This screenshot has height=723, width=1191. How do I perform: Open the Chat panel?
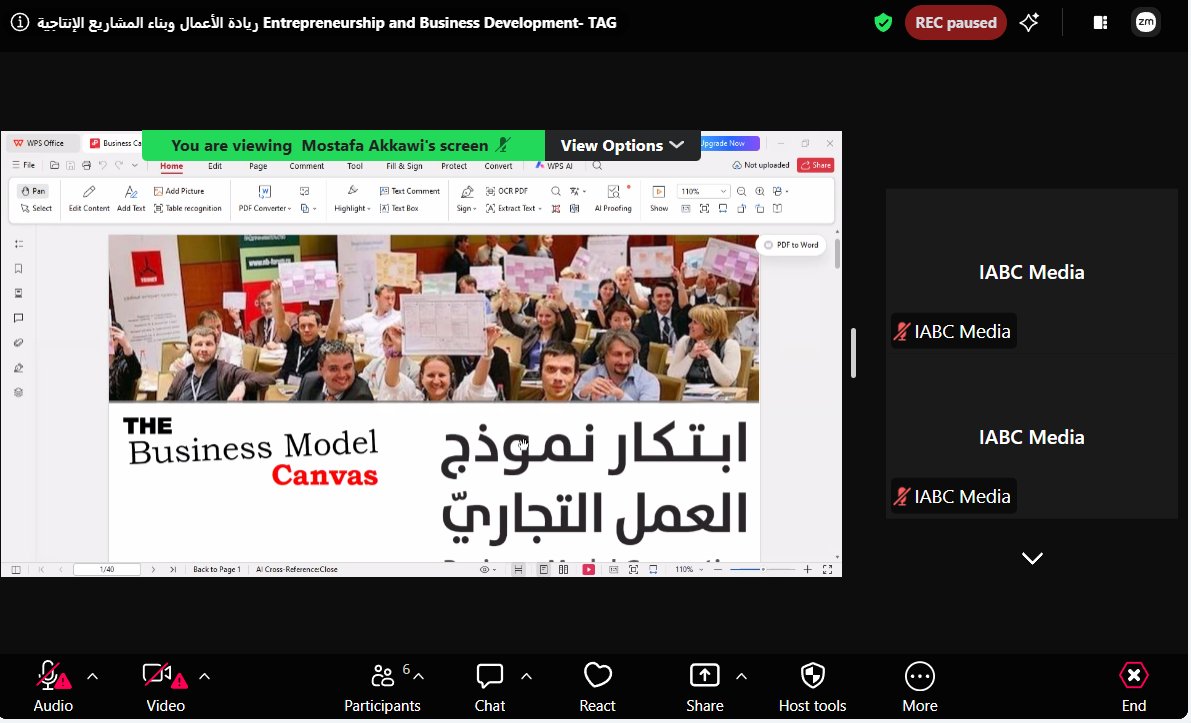pyautogui.click(x=490, y=686)
